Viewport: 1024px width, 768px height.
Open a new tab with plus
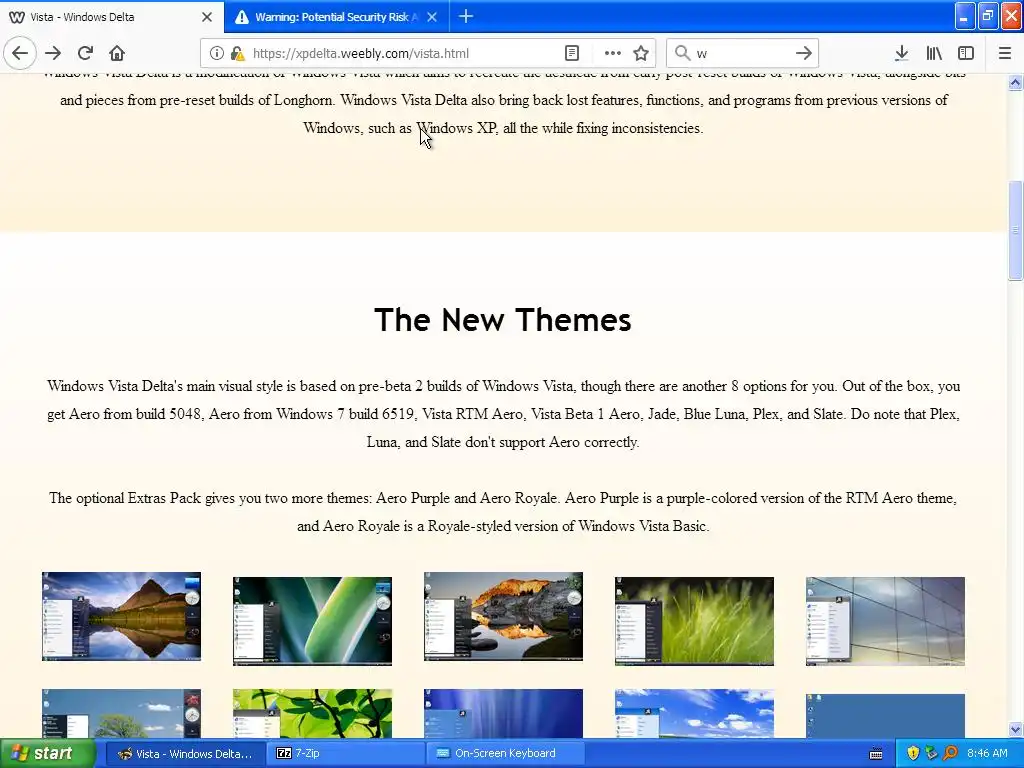(x=466, y=16)
